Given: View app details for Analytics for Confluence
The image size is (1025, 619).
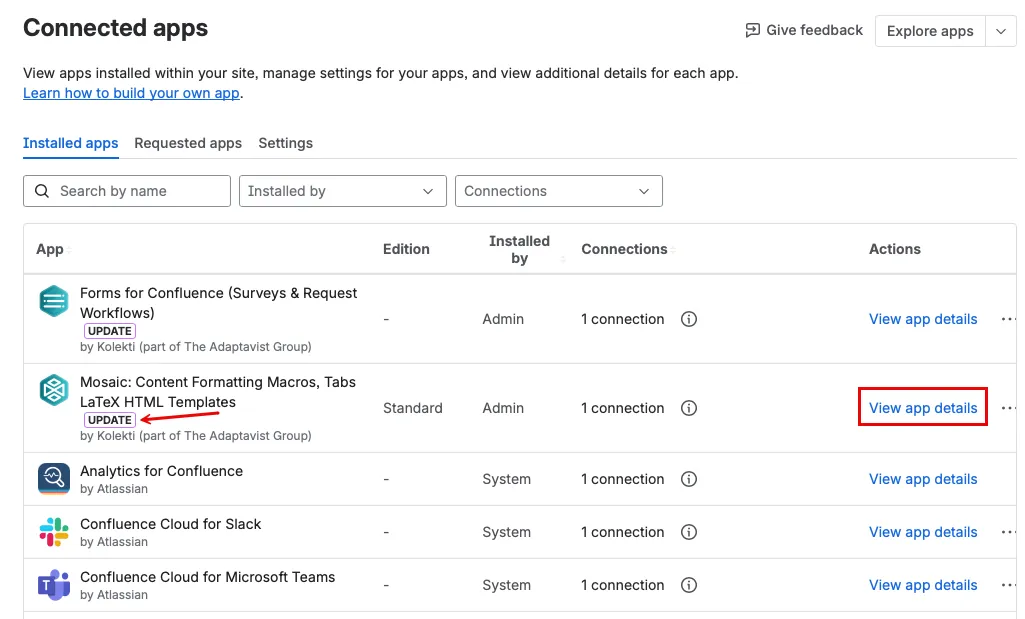Looking at the screenshot, I should (x=923, y=479).
